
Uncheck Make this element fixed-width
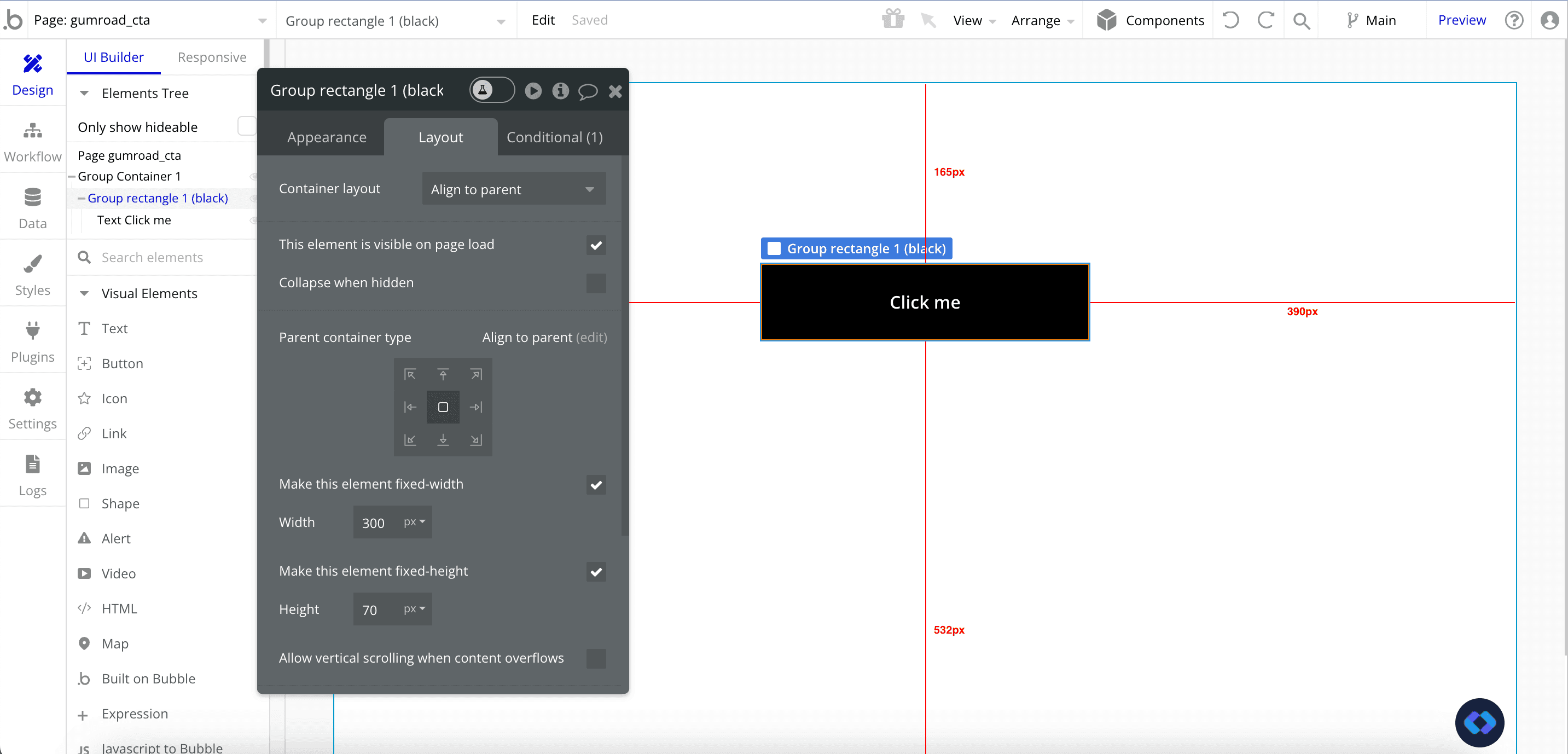coord(596,484)
